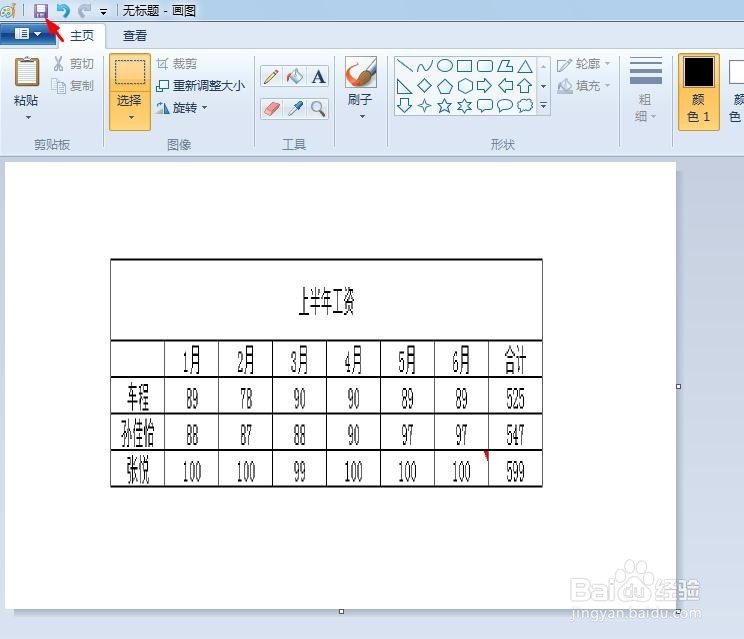
Task: Choose the Right triangle shape
Action: pyautogui.click(x=404, y=86)
